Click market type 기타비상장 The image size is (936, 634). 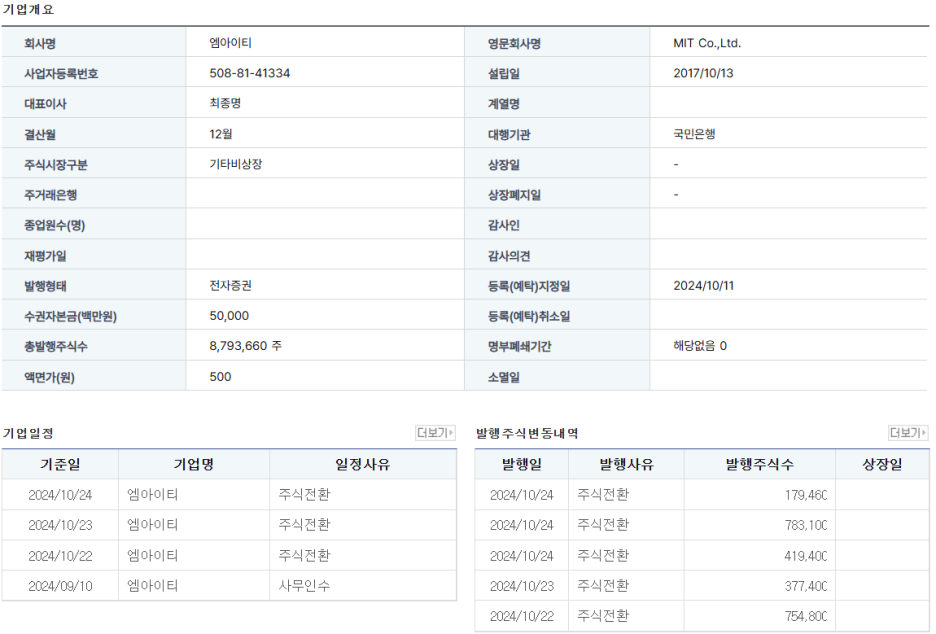coord(236,164)
